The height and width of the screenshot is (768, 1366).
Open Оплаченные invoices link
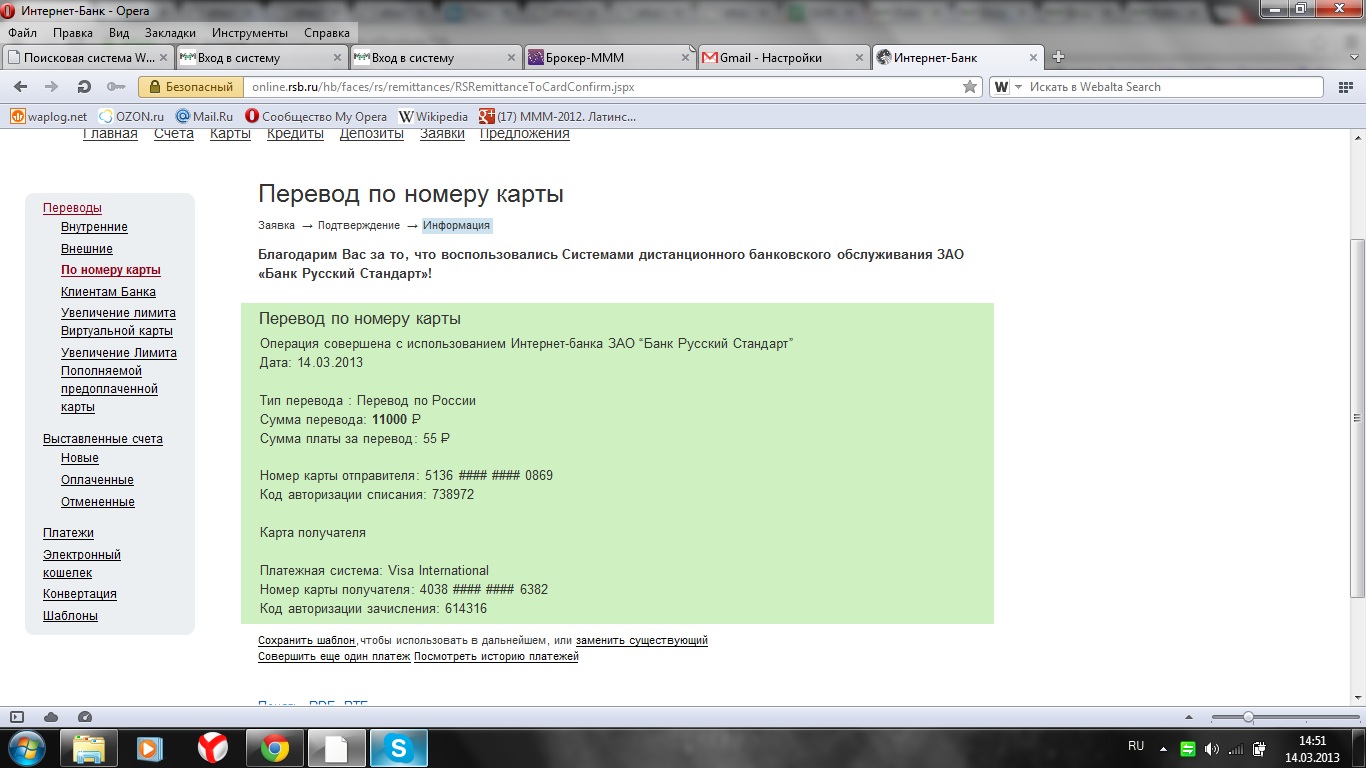(x=97, y=480)
